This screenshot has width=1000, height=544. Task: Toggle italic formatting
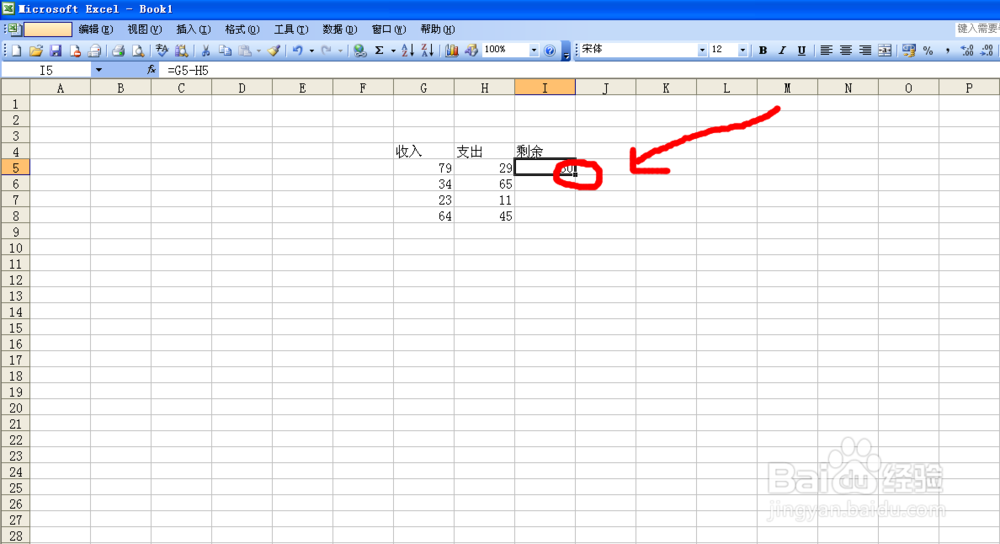pyautogui.click(x=782, y=50)
